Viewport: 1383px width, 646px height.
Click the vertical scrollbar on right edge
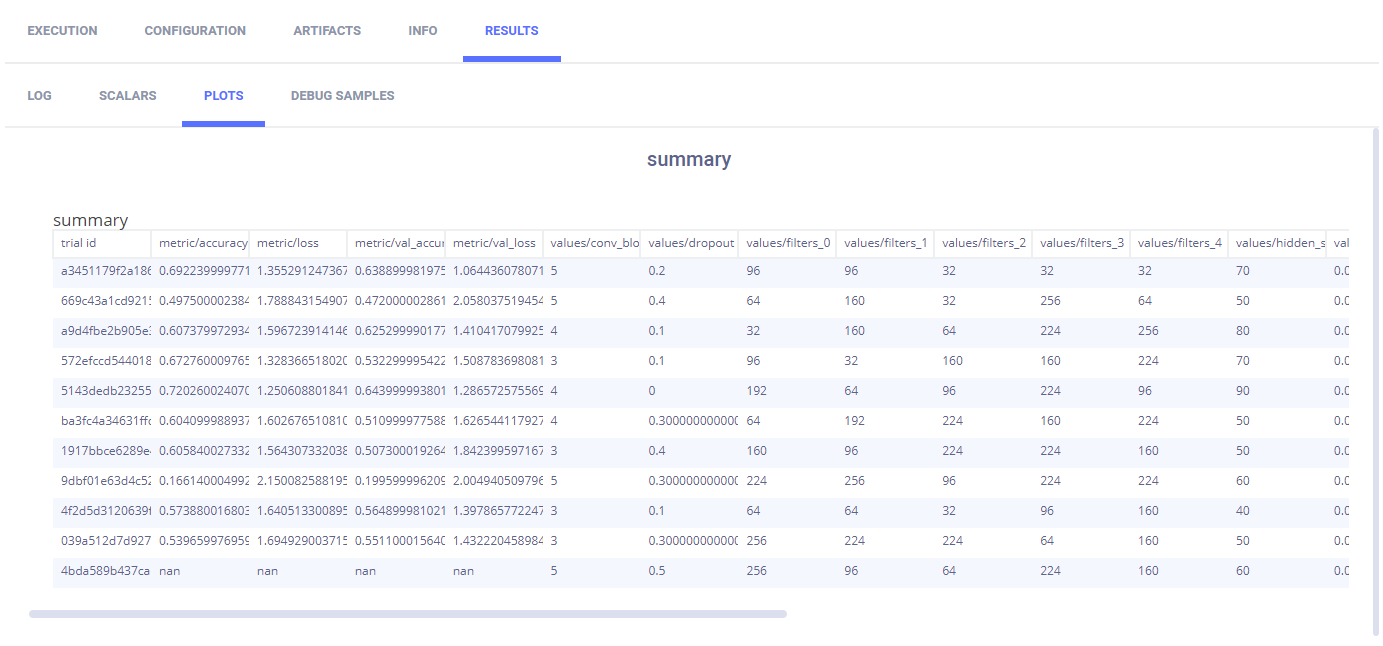1375,380
